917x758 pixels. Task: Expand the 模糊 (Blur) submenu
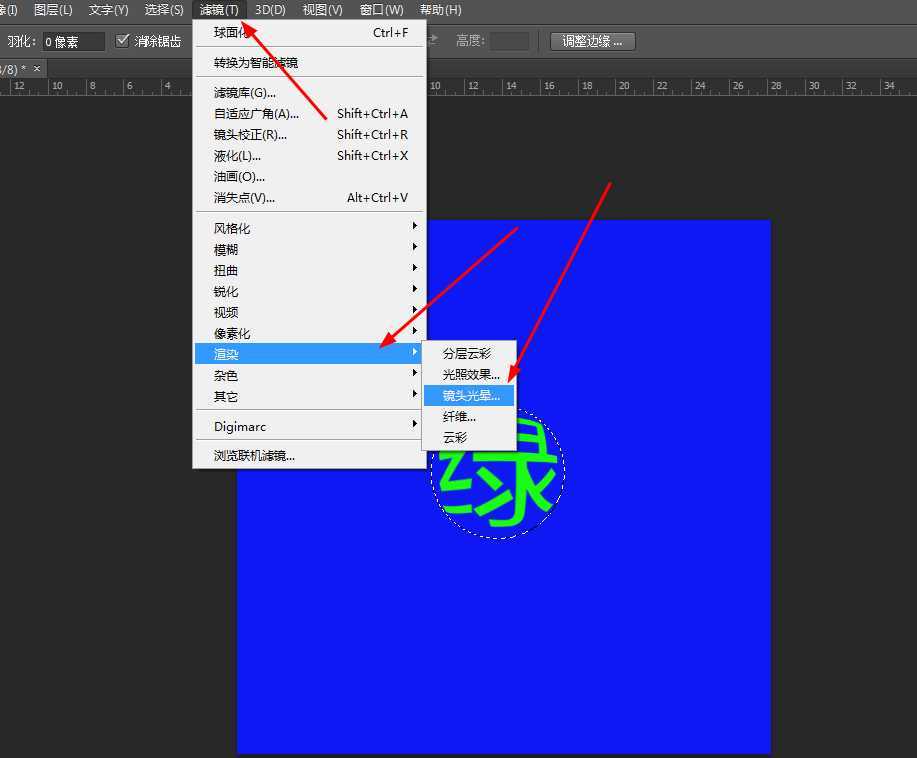point(226,248)
